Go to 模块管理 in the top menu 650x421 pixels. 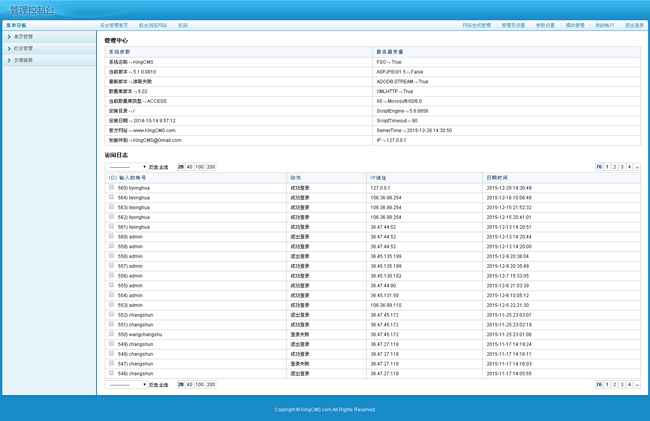click(575, 25)
